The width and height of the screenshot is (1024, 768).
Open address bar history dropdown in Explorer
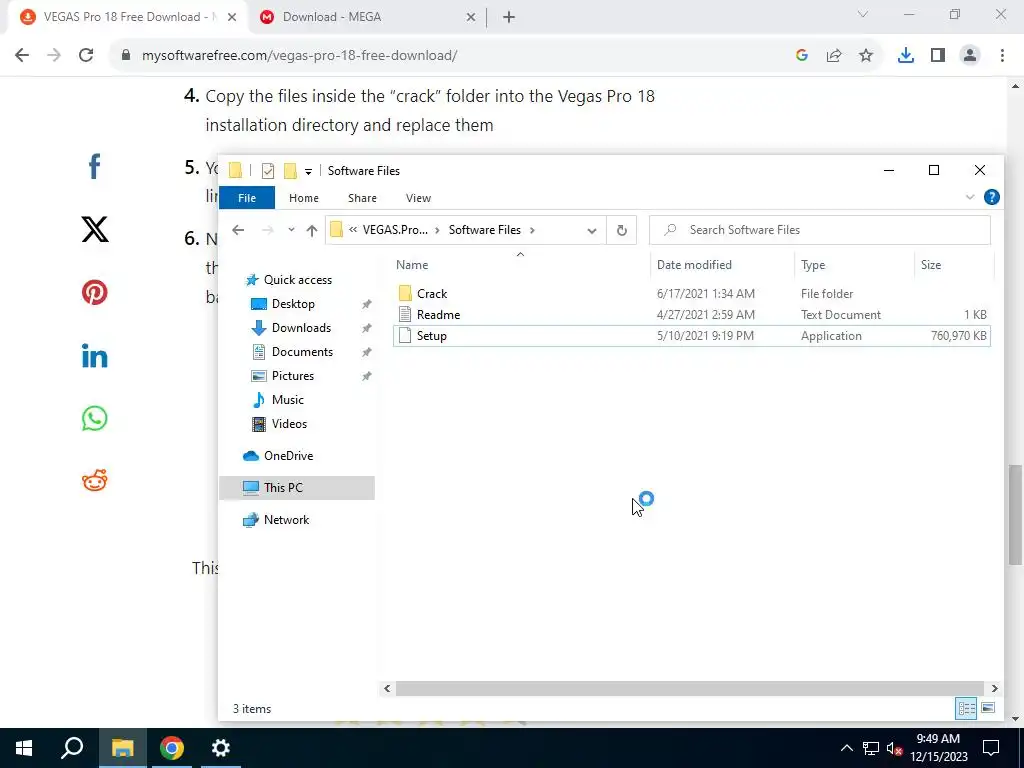592,230
